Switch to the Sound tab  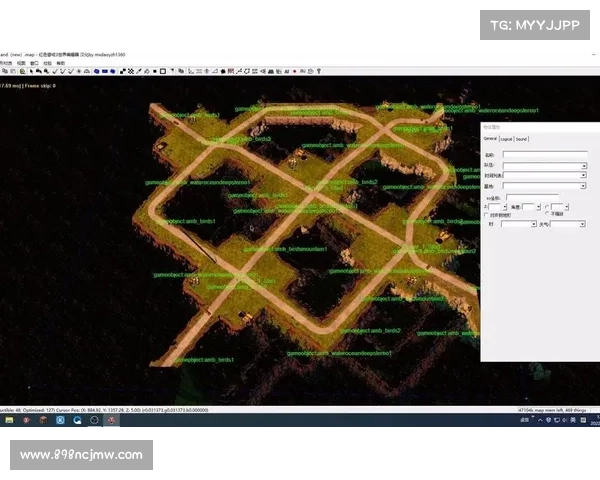(521, 139)
